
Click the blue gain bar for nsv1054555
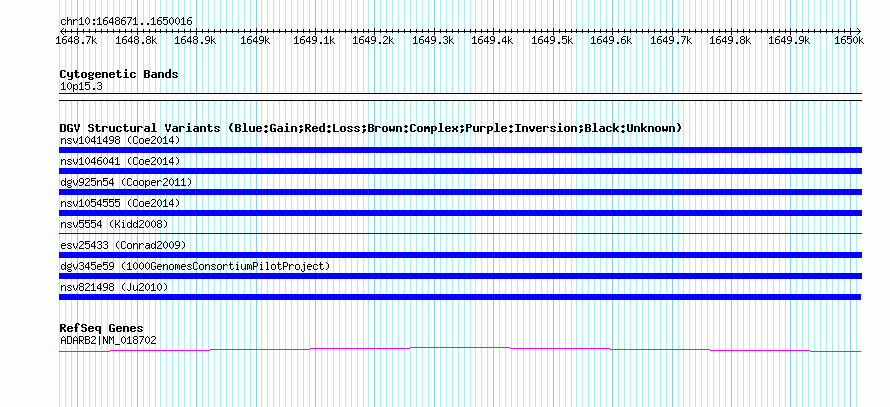point(460,213)
